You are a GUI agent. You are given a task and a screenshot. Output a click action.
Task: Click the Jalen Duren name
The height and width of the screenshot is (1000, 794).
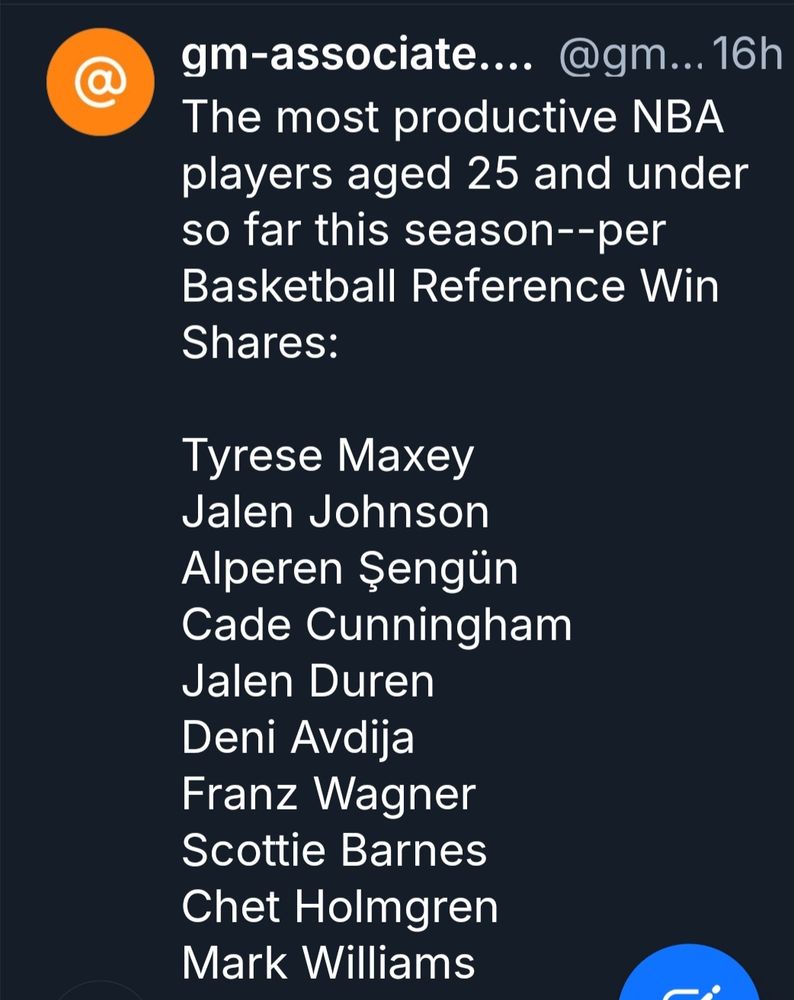coord(308,681)
